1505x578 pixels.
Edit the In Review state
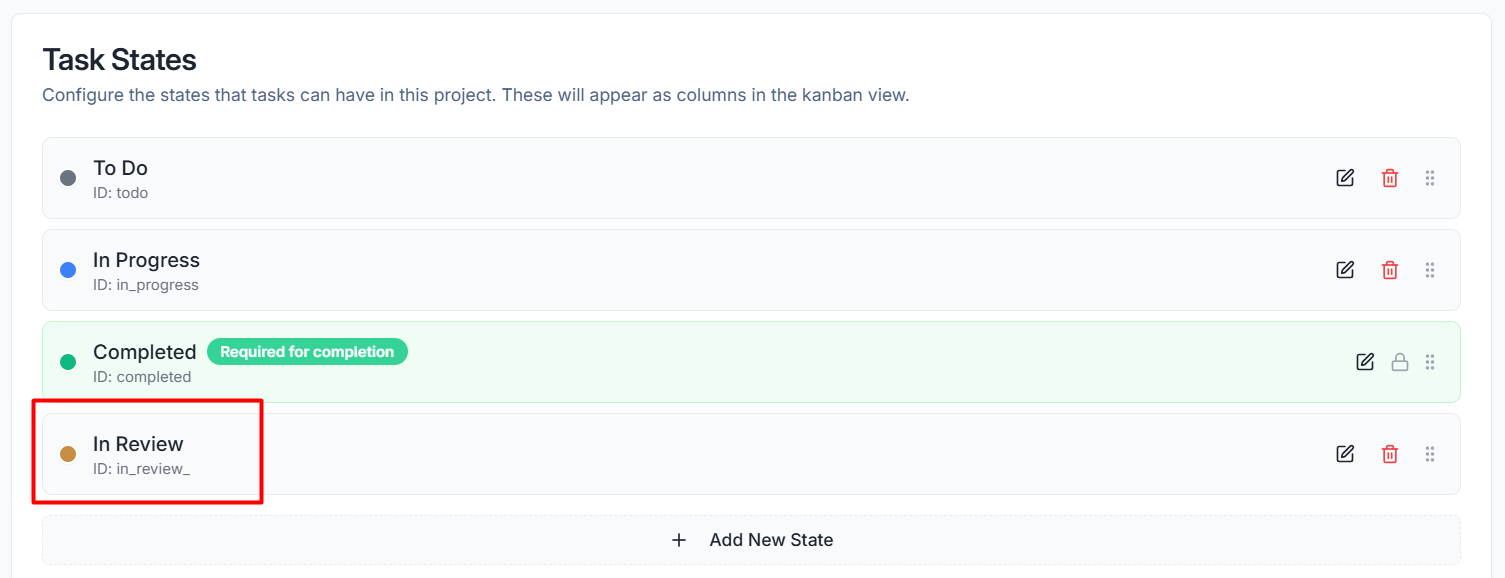tap(1345, 454)
